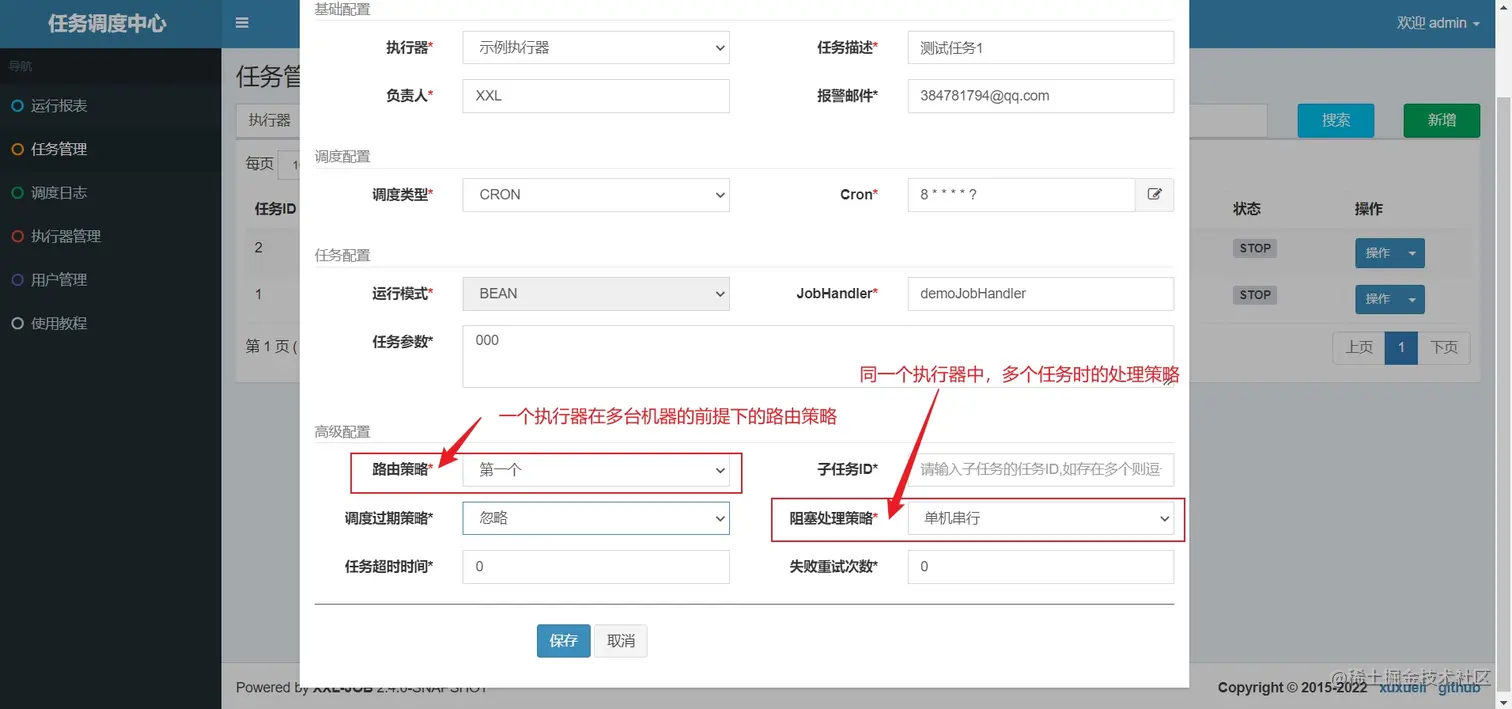Image resolution: width=1512 pixels, height=709 pixels.
Task: Click the 状态 column header
Action: click(1247, 209)
